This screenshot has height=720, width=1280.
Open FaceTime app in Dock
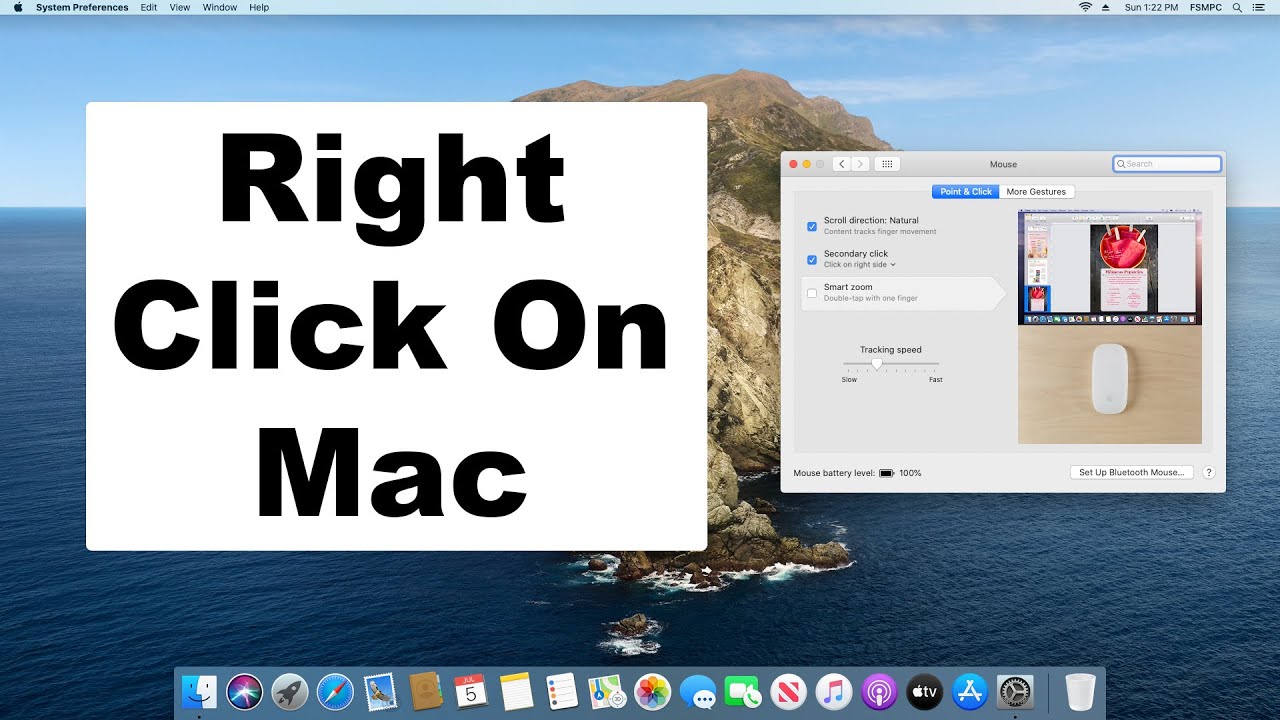(743, 691)
